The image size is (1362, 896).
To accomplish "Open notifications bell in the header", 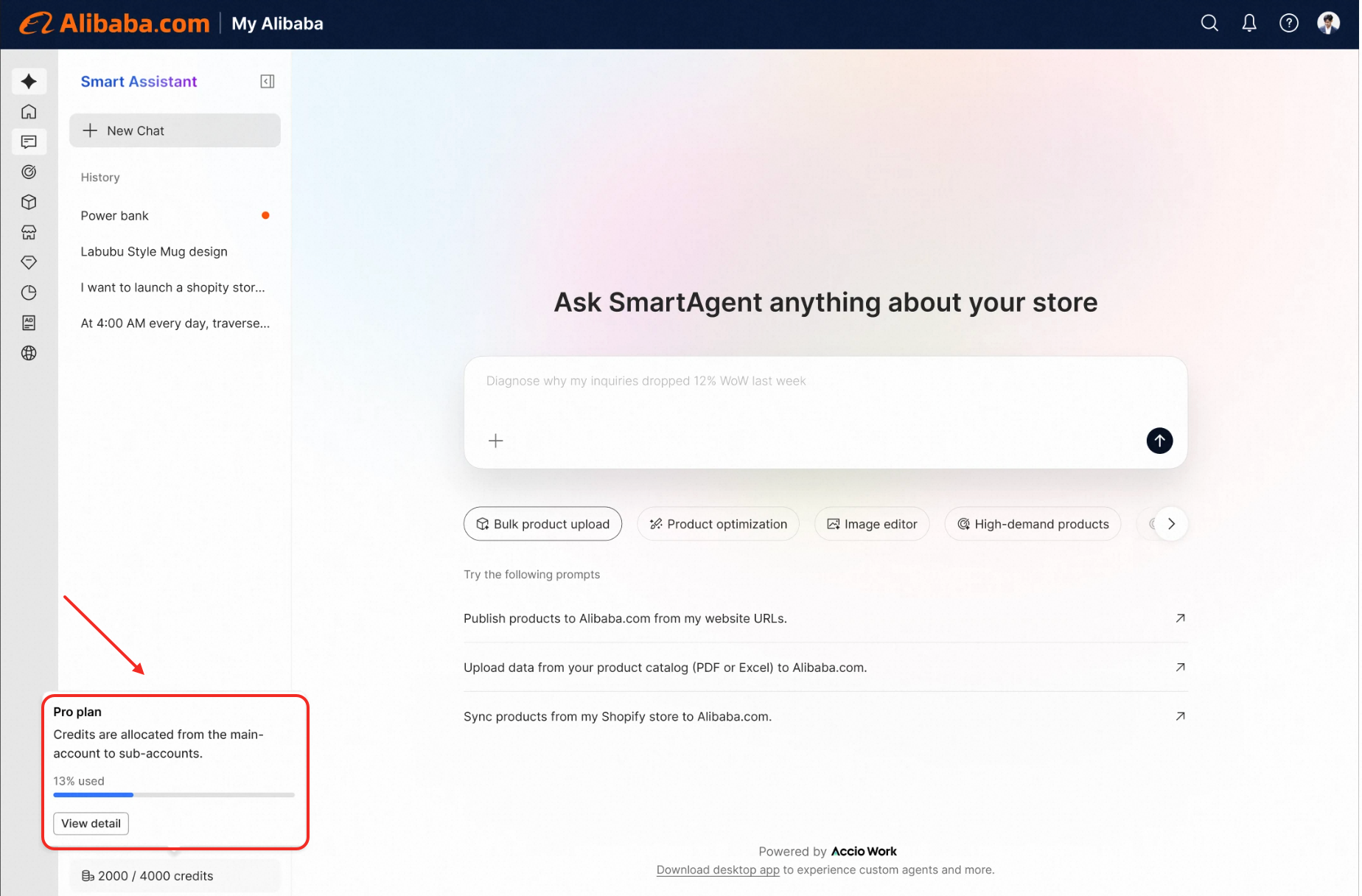I will click(x=1249, y=24).
